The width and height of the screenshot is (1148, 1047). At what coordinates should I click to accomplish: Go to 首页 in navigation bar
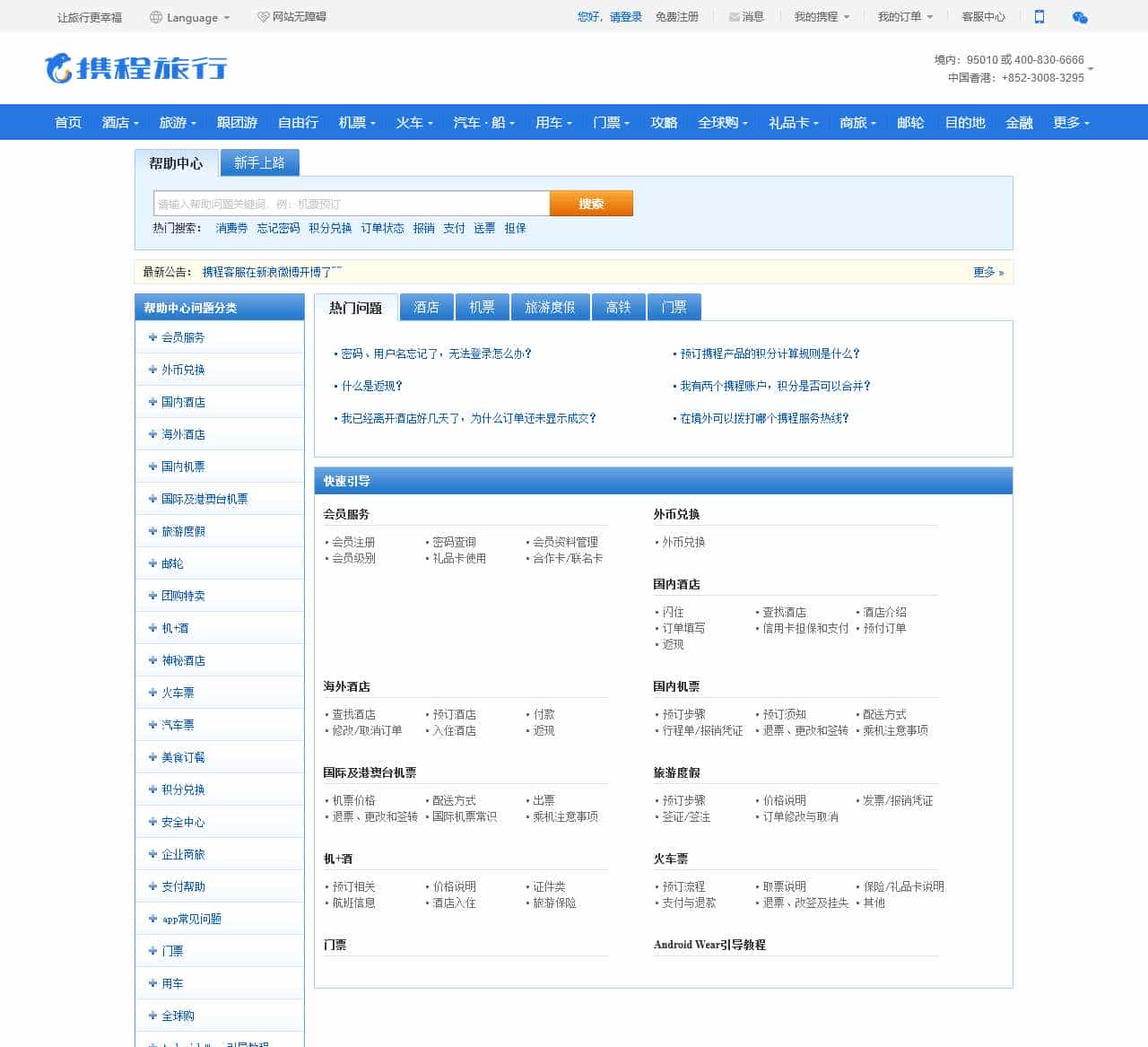click(x=68, y=123)
